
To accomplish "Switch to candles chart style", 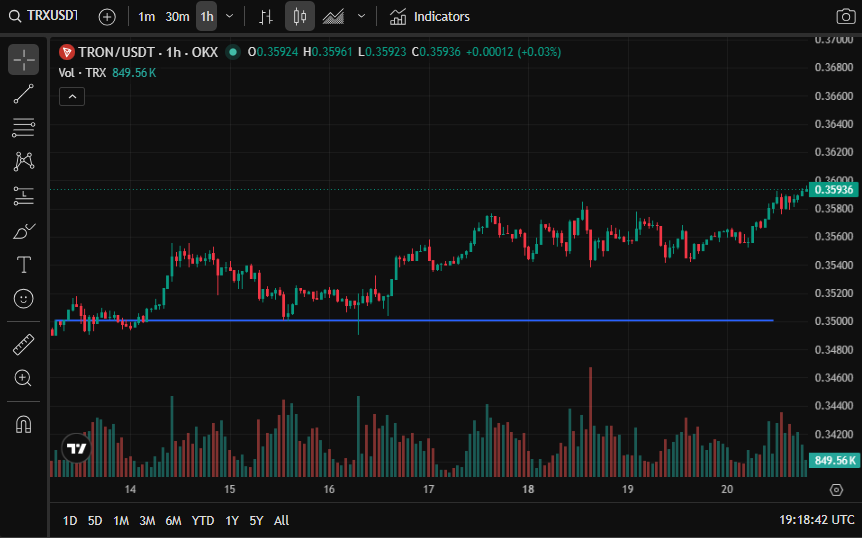I will (300, 16).
